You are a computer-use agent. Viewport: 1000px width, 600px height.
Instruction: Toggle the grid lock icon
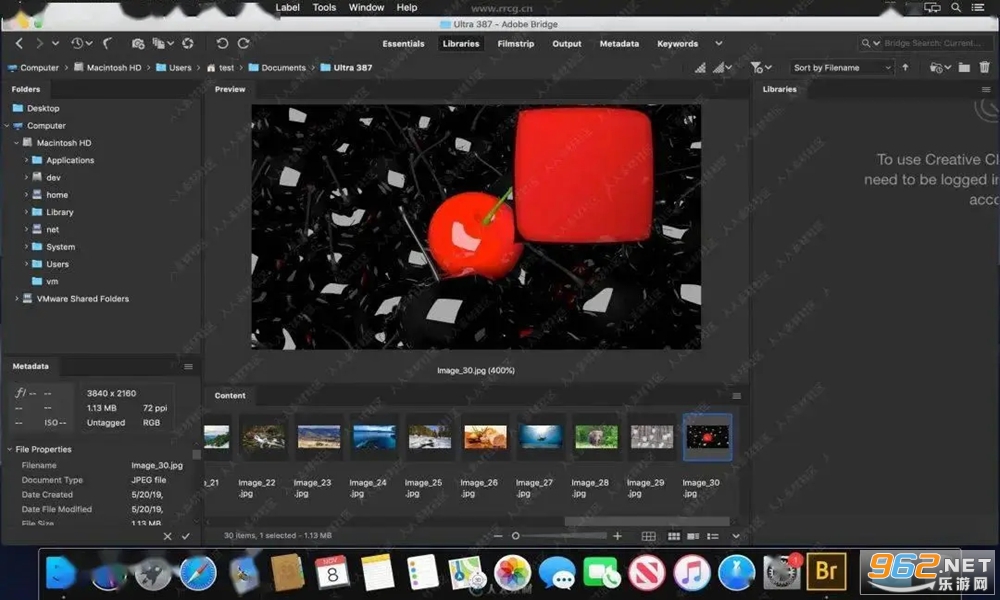648,536
